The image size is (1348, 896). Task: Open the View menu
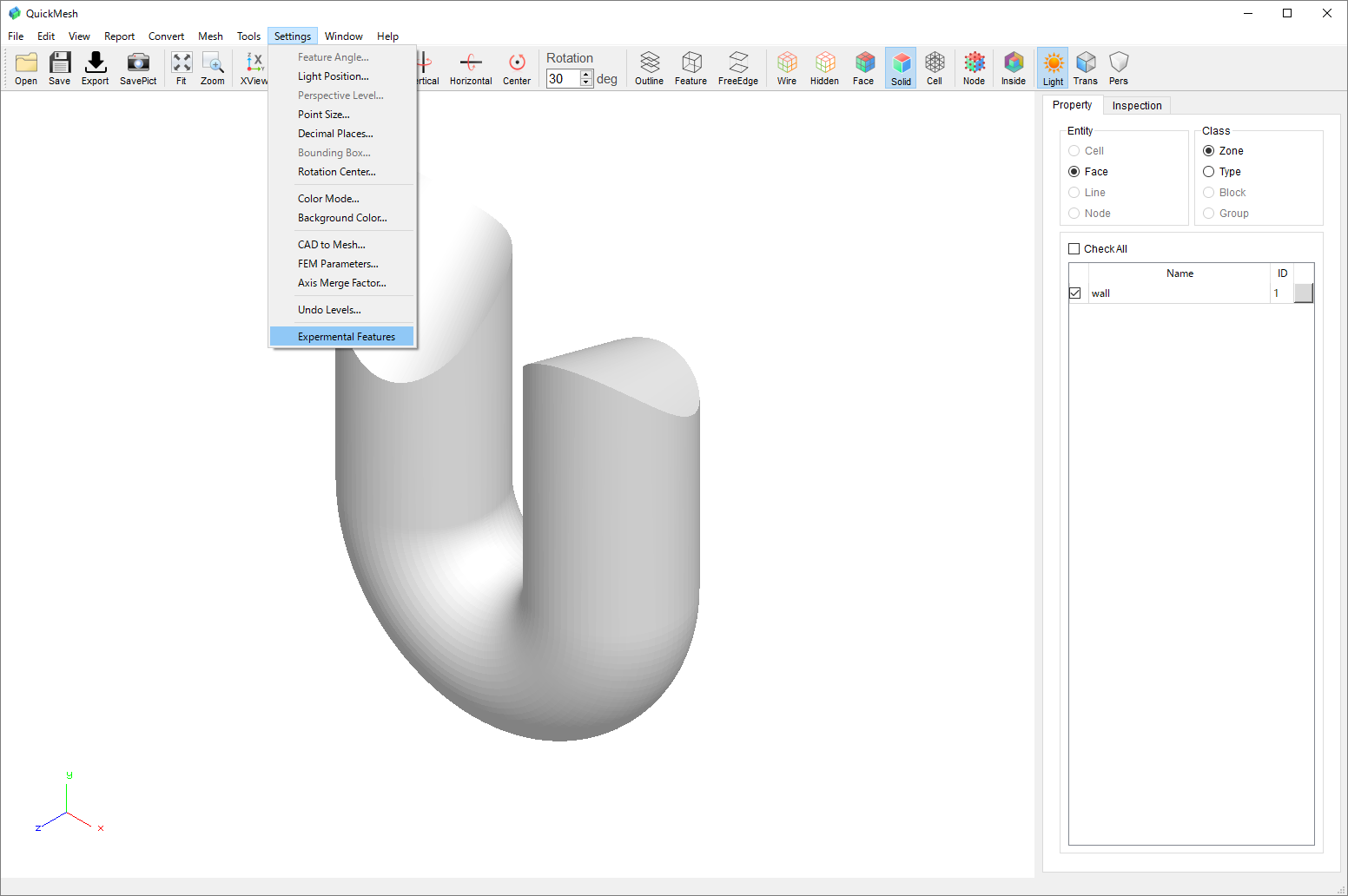79,36
